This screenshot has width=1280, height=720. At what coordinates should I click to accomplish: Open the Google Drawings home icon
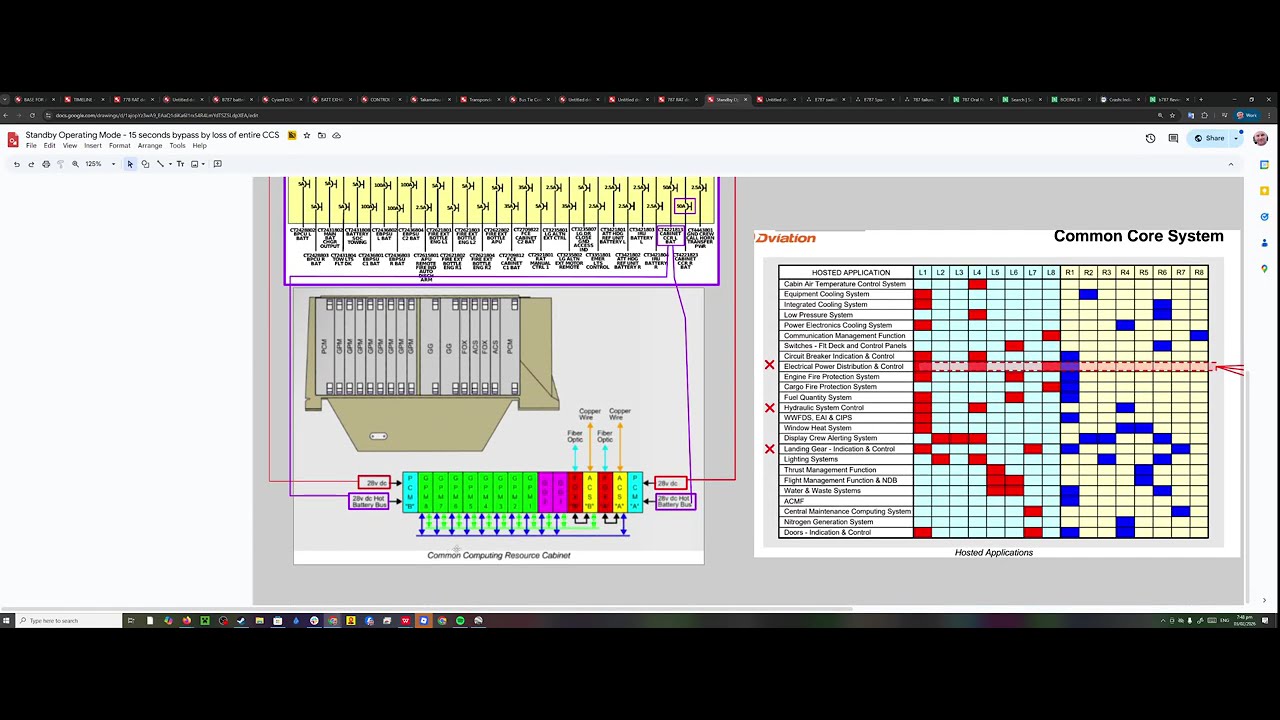tap(13, 139)
